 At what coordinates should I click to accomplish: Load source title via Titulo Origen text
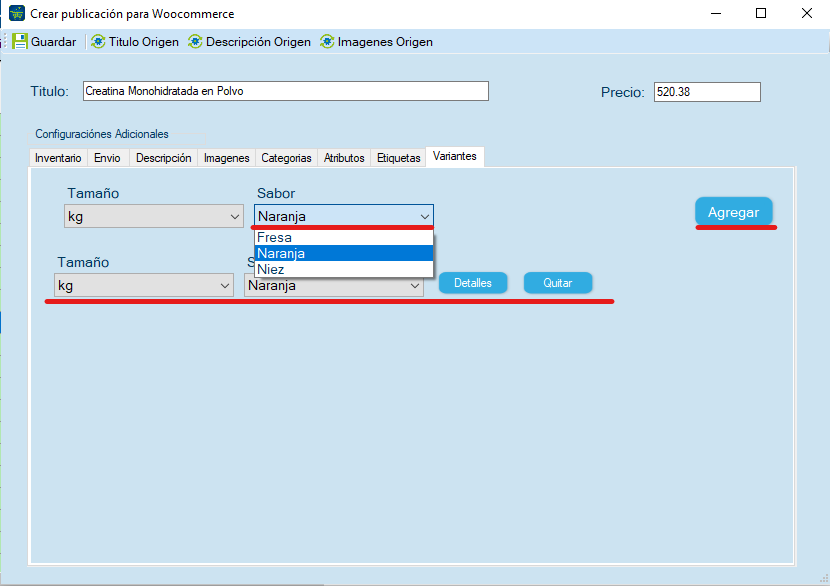(x=143, y=42)
